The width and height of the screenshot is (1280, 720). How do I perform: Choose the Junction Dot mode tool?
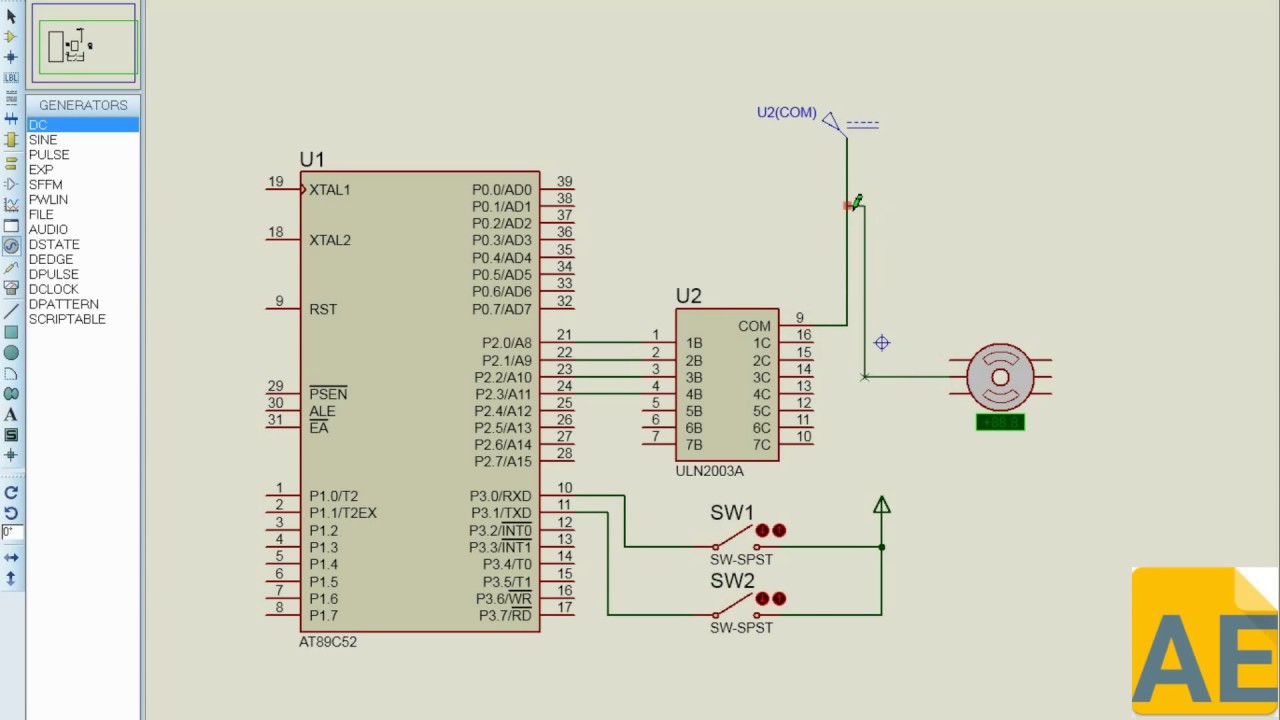(11, 57)
